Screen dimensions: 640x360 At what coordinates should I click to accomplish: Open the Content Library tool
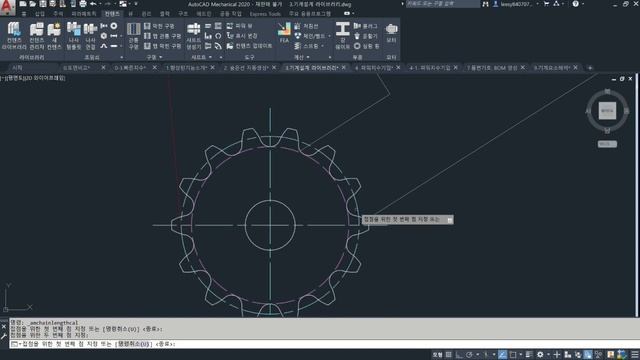(x=14, y=36)
